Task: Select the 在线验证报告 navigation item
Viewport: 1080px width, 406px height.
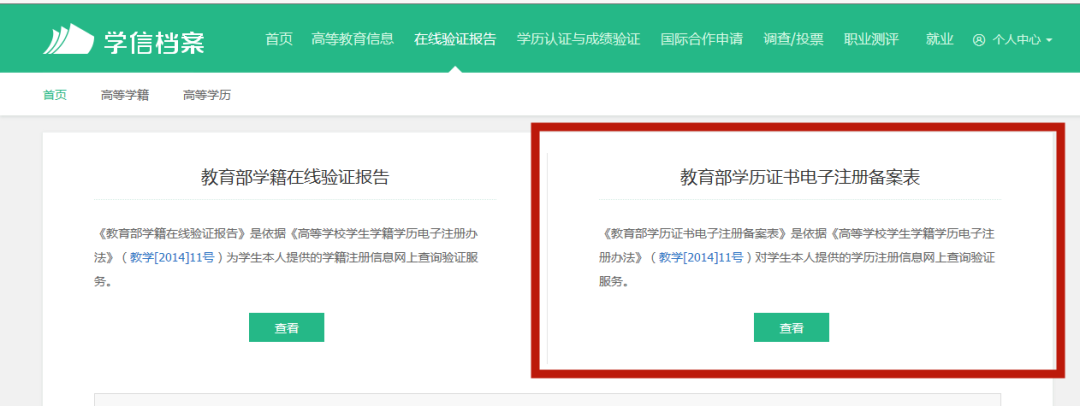Action: click(x=455, y=40)
